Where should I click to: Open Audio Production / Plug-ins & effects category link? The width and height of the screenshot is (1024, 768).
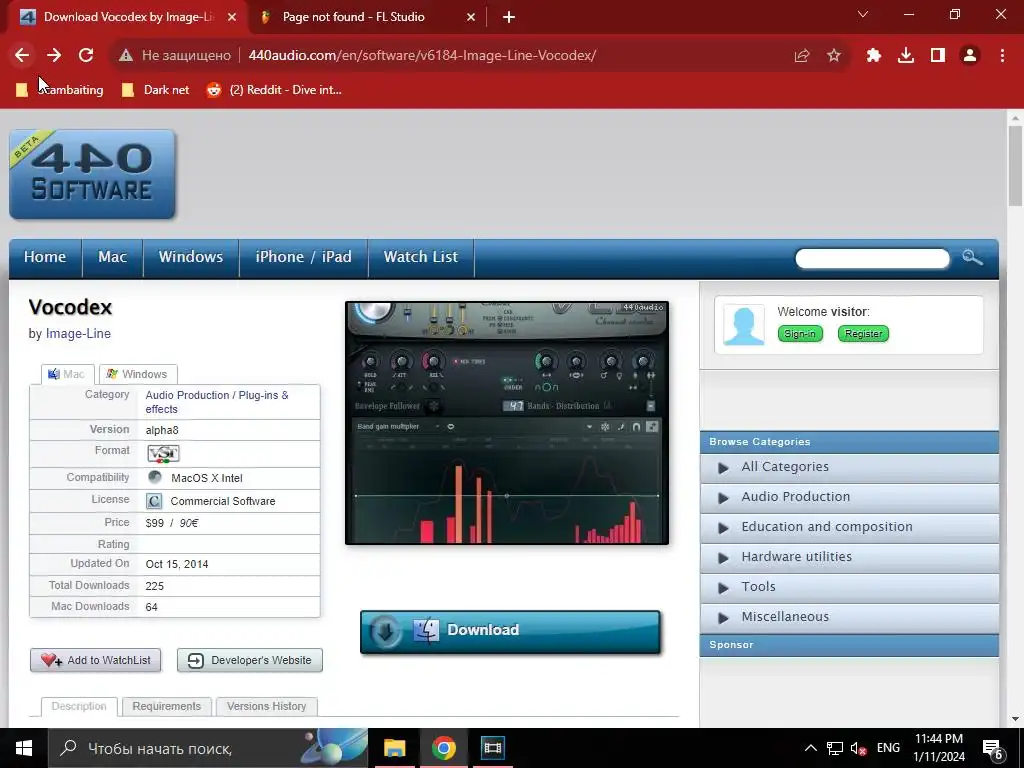(217, 402)
